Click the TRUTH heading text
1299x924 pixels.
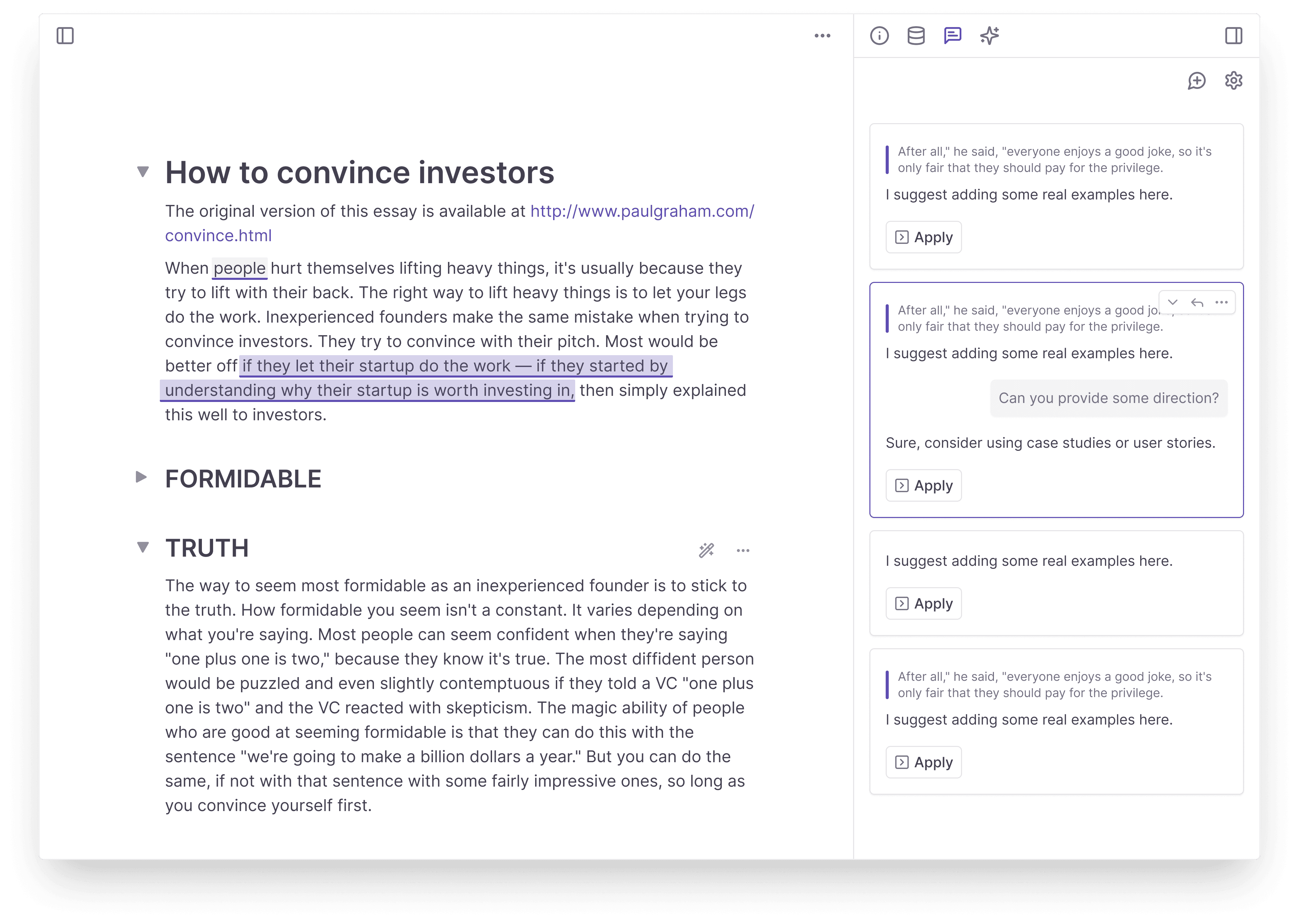coord(207,548)
